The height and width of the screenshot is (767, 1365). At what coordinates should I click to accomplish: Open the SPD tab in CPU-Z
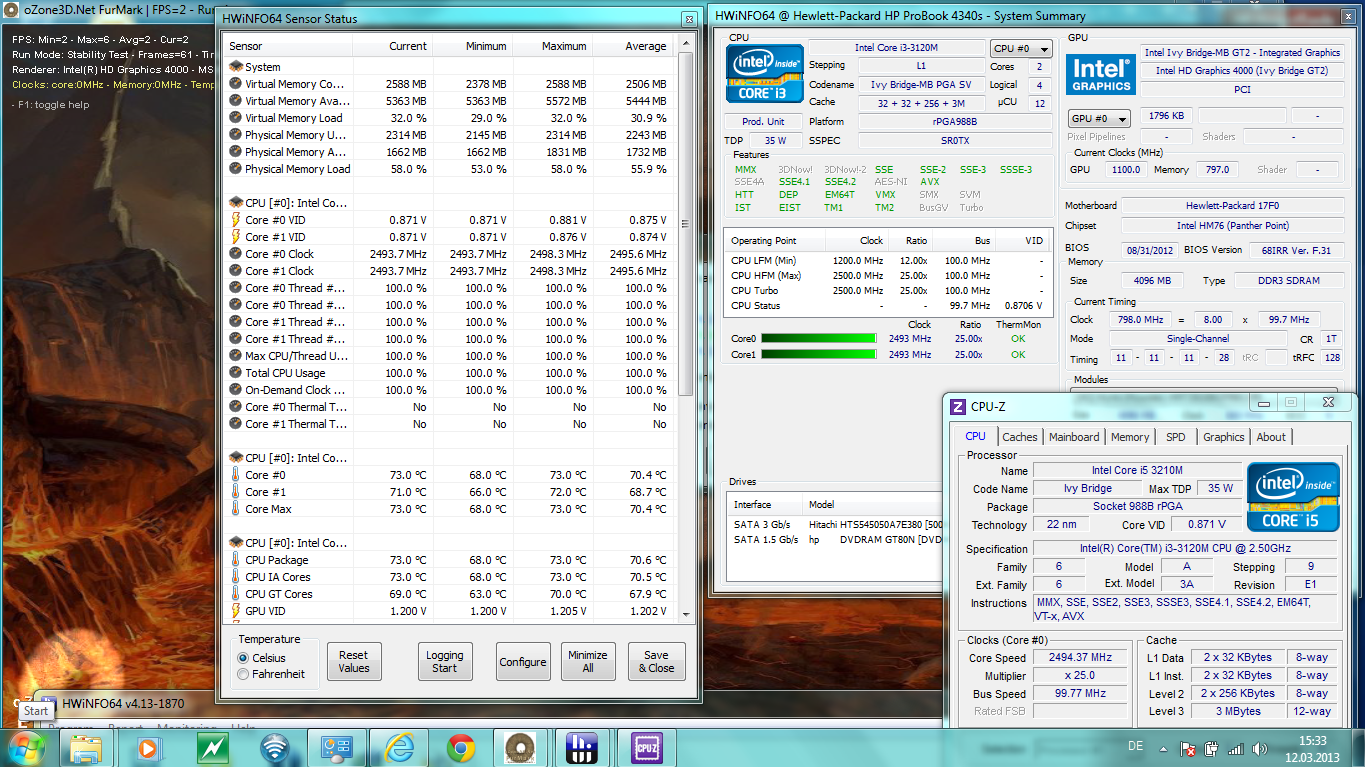(1176, 437)
